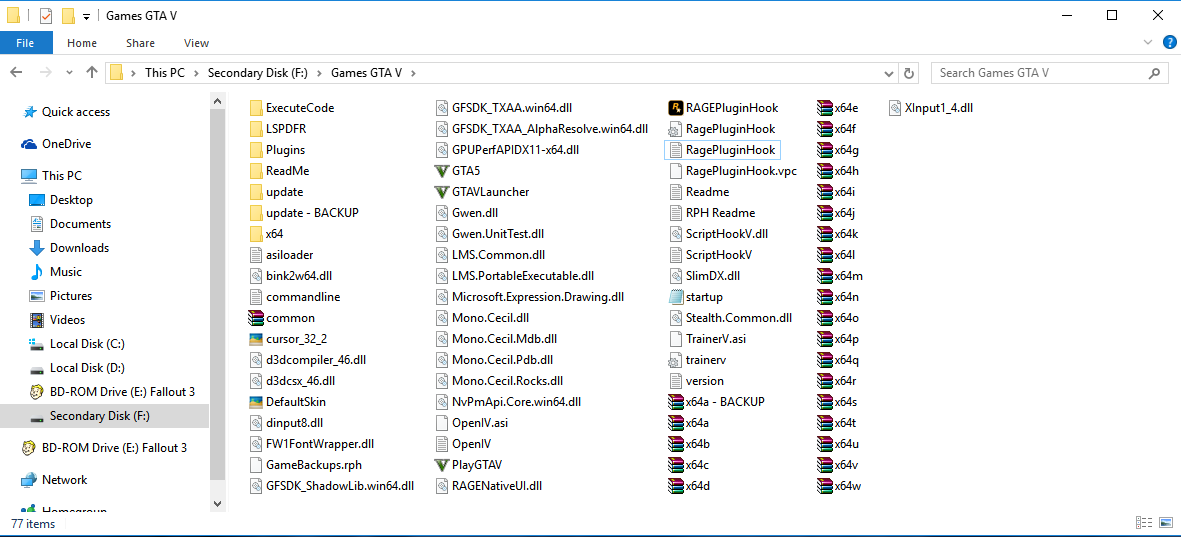Select Videos in the navigation pane
Screen dimensions: 1181x537
point(67,320)
